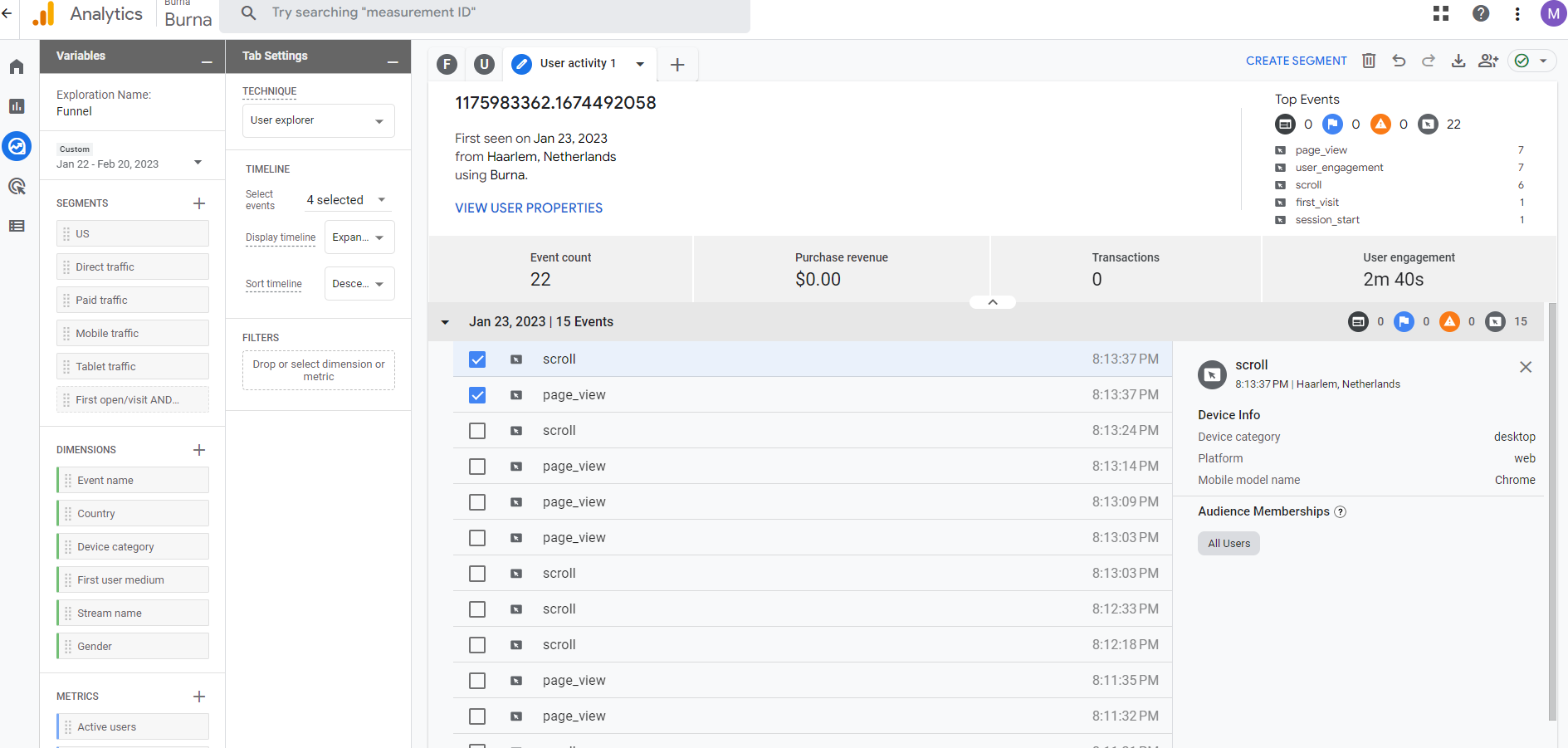Image resolution: width=1568 pixels, height=748 pixels.
Task: Click the VIEW USER PROPERTIES link
Action: point(529,208)
